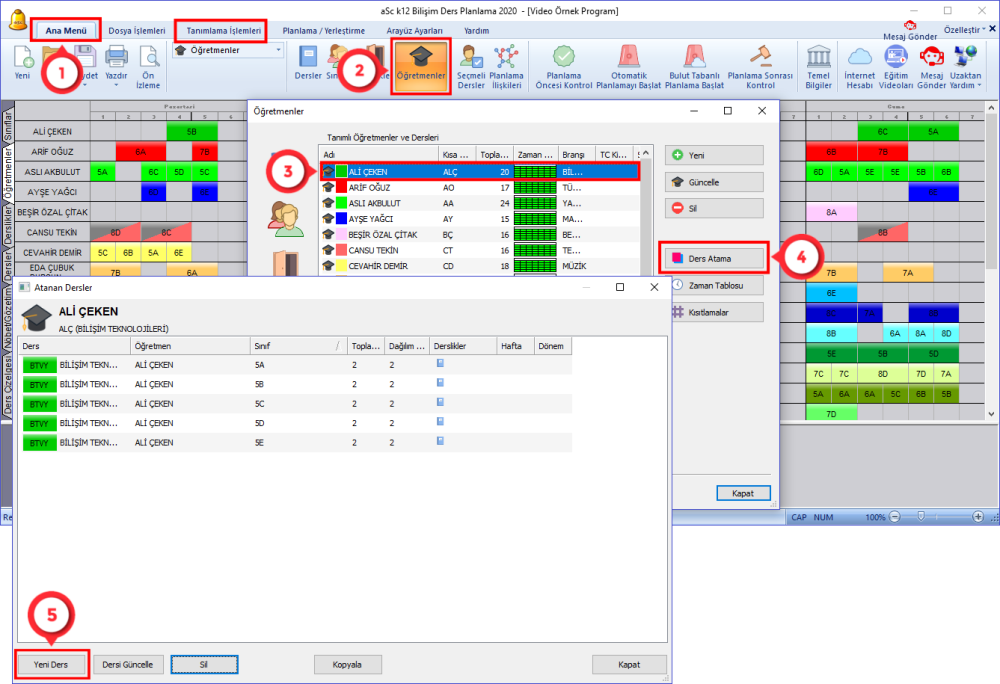Click the Güncelle button
This screenshot has width=1000, height=684.
pyautogui.click(x=714, y=182)
